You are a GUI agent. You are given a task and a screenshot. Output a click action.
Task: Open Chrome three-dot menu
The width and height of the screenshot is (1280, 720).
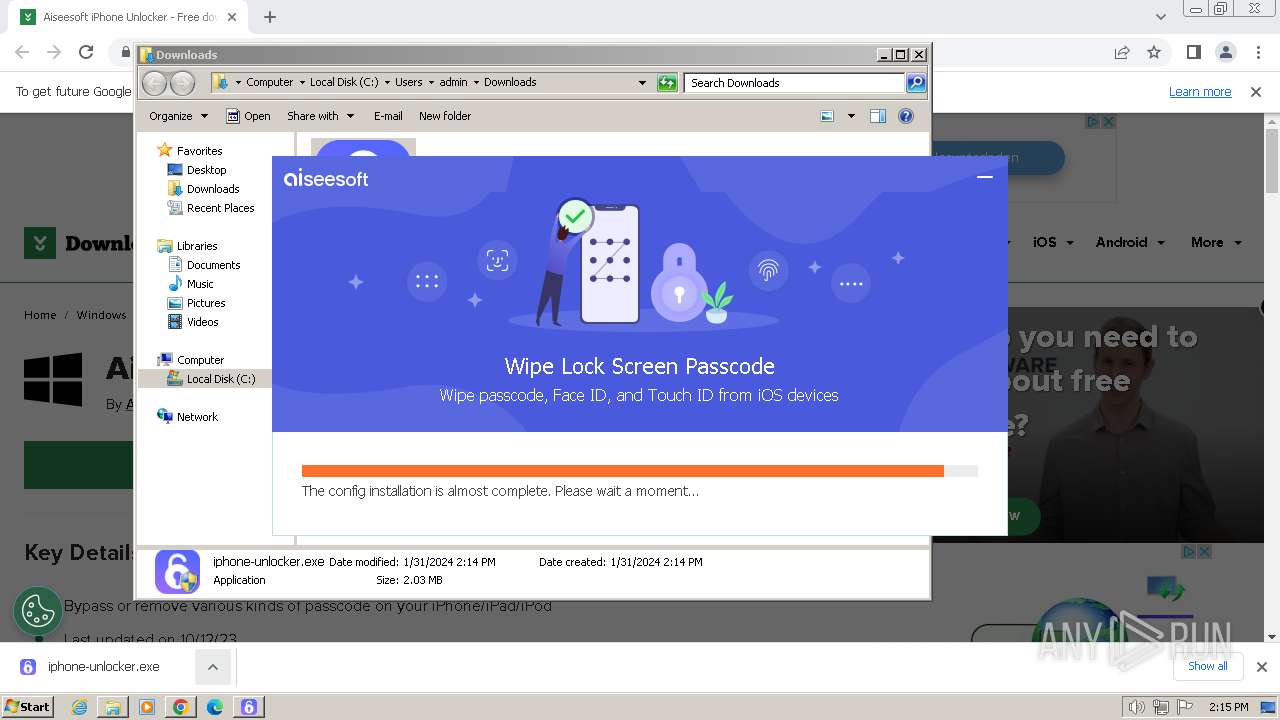1257,53
